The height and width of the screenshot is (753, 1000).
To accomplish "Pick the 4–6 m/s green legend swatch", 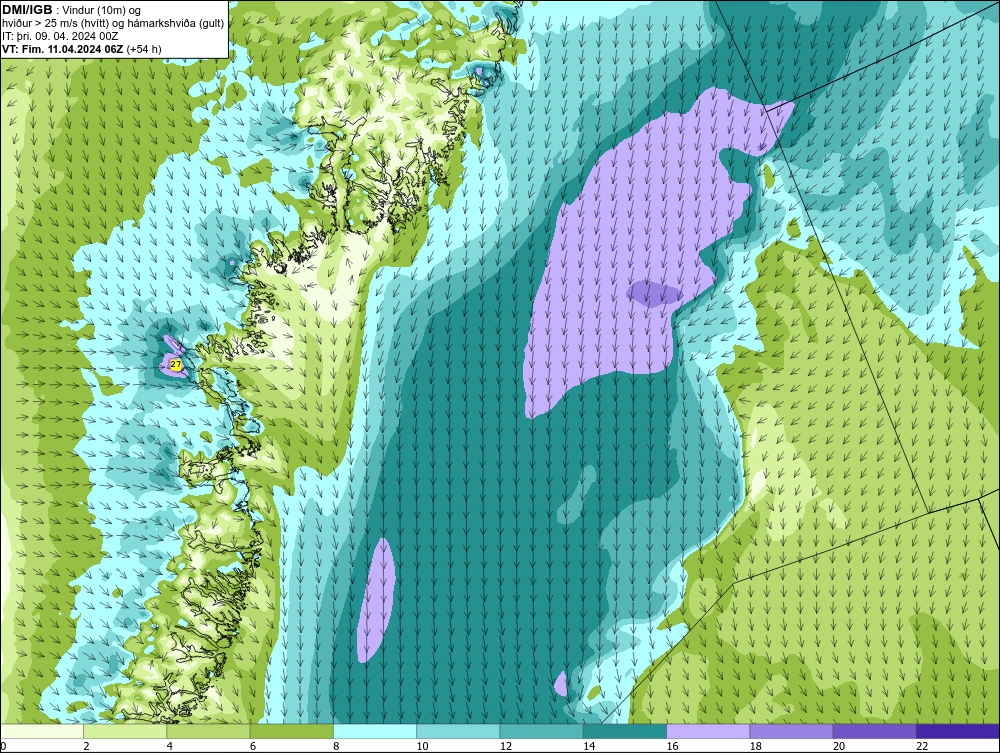I will click(209, 731).
